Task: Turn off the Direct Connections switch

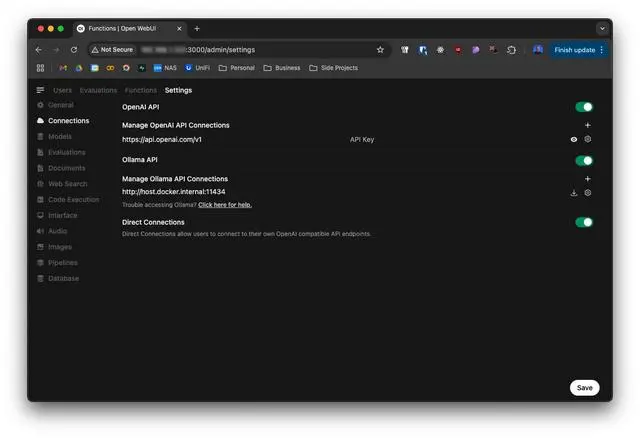Action: [x=584, y=222]
